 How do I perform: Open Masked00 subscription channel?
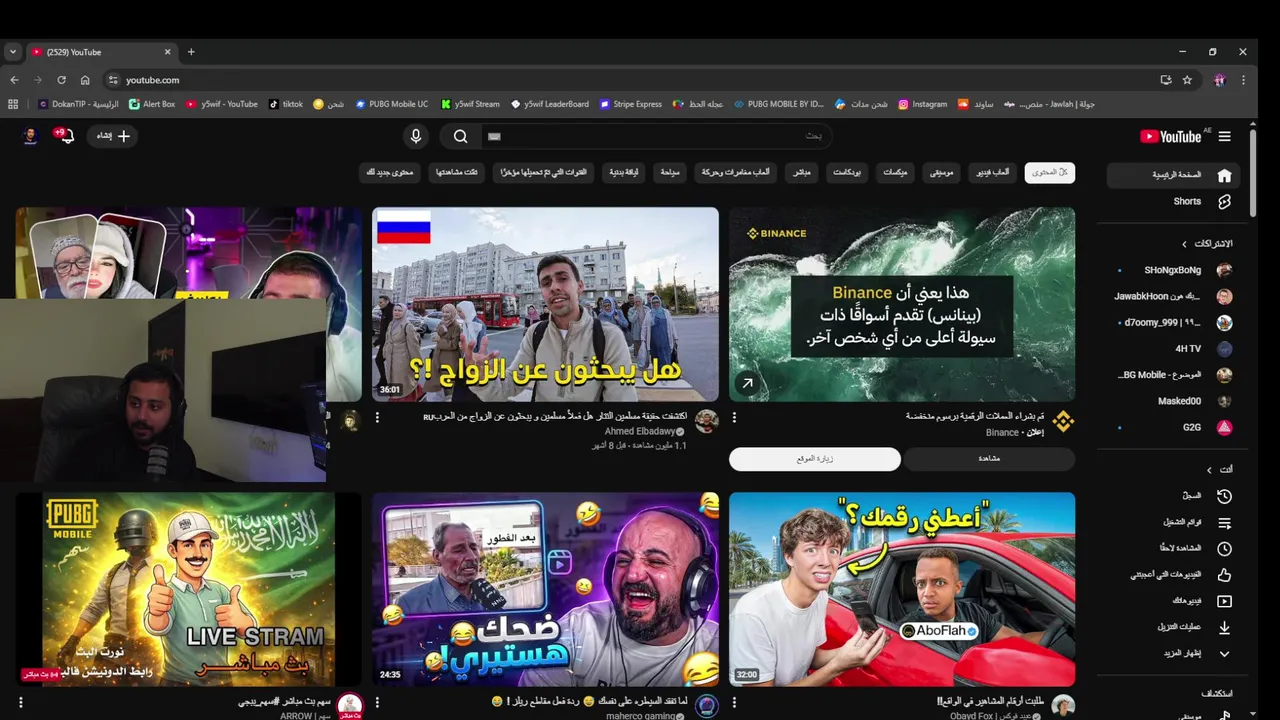[1174, 401]
